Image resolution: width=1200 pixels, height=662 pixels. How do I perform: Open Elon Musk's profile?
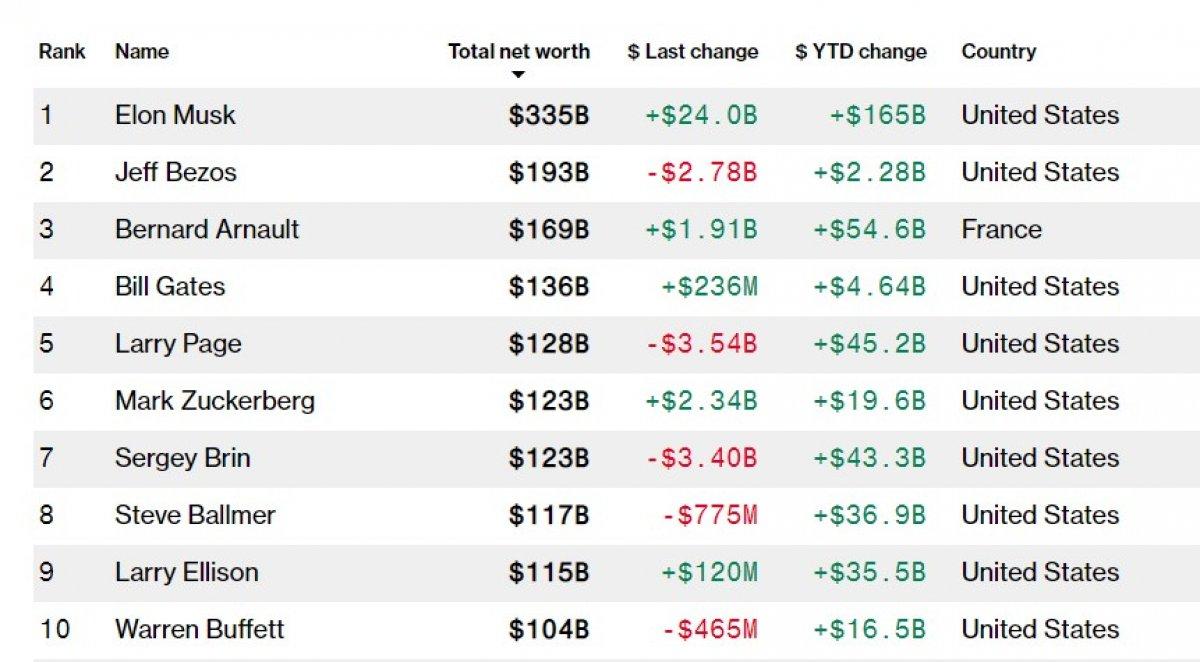175,115
